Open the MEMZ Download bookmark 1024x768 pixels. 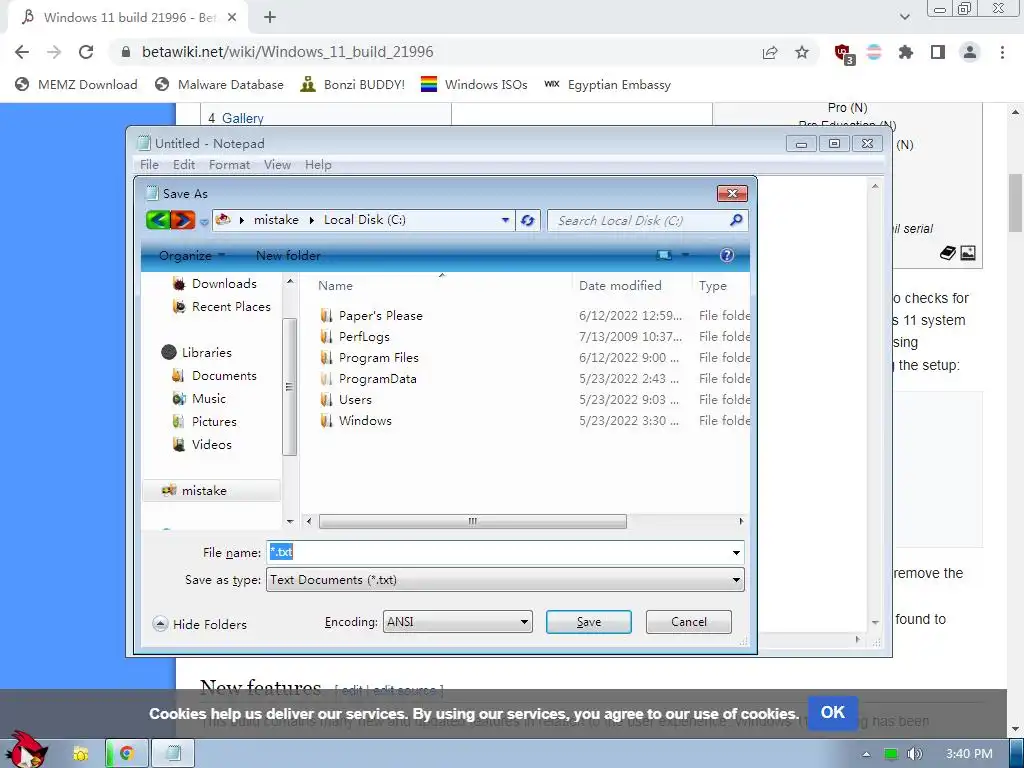tap(76, 84)
